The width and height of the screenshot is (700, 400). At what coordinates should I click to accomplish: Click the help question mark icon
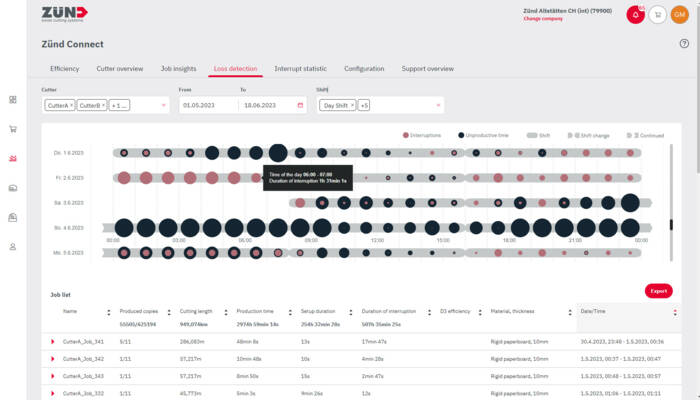pyautogui.click(x=684, y=44)
